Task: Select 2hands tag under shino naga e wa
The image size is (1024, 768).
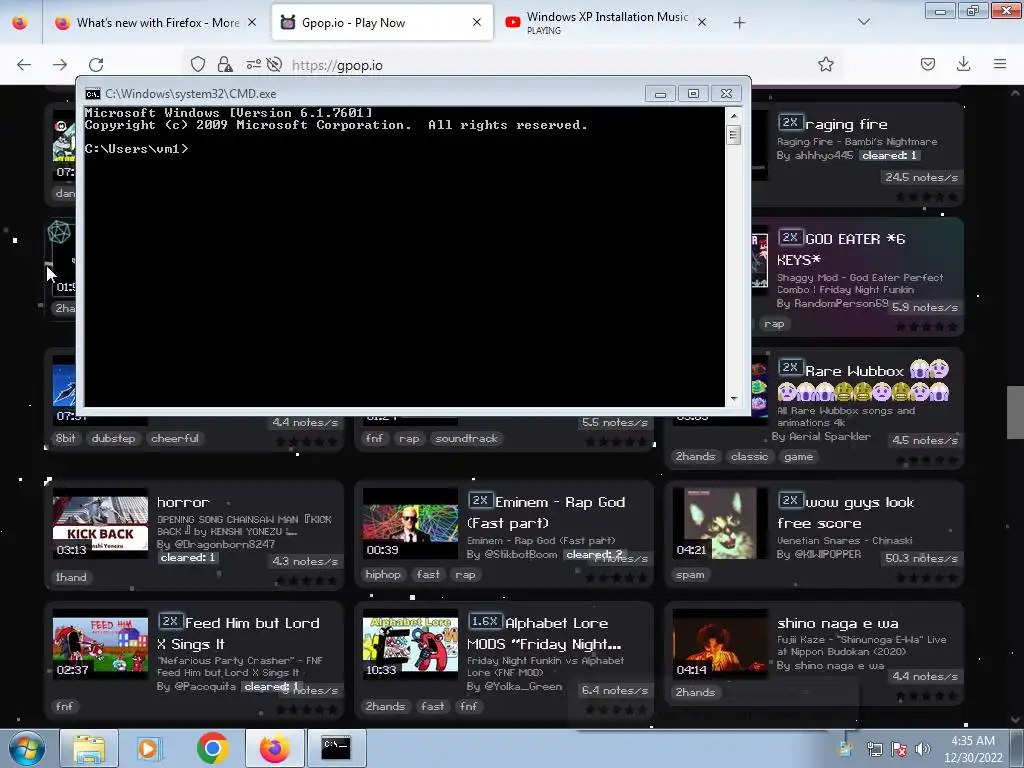Action: pyautogui.click(x=695, y=692)
